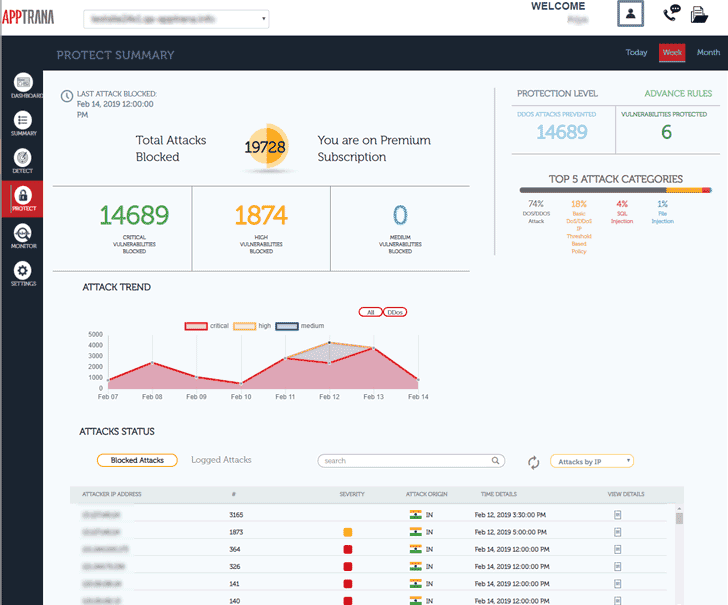Click the attacks search input field
This screenshot has height=605, width=728.
pyautogui.click(x=411, y=461)
